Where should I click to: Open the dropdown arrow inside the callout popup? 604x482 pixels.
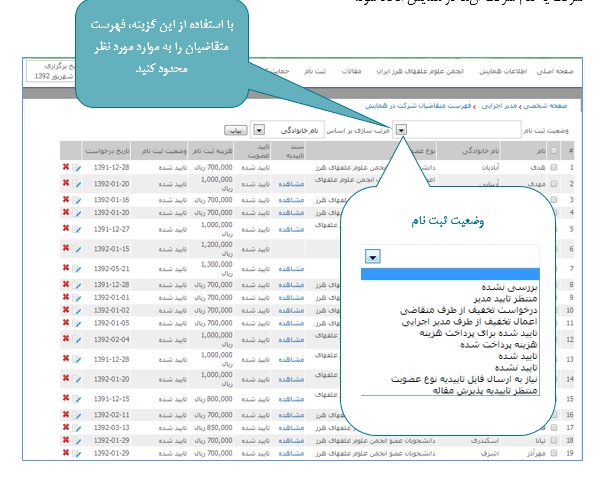[x=372, y=257]
